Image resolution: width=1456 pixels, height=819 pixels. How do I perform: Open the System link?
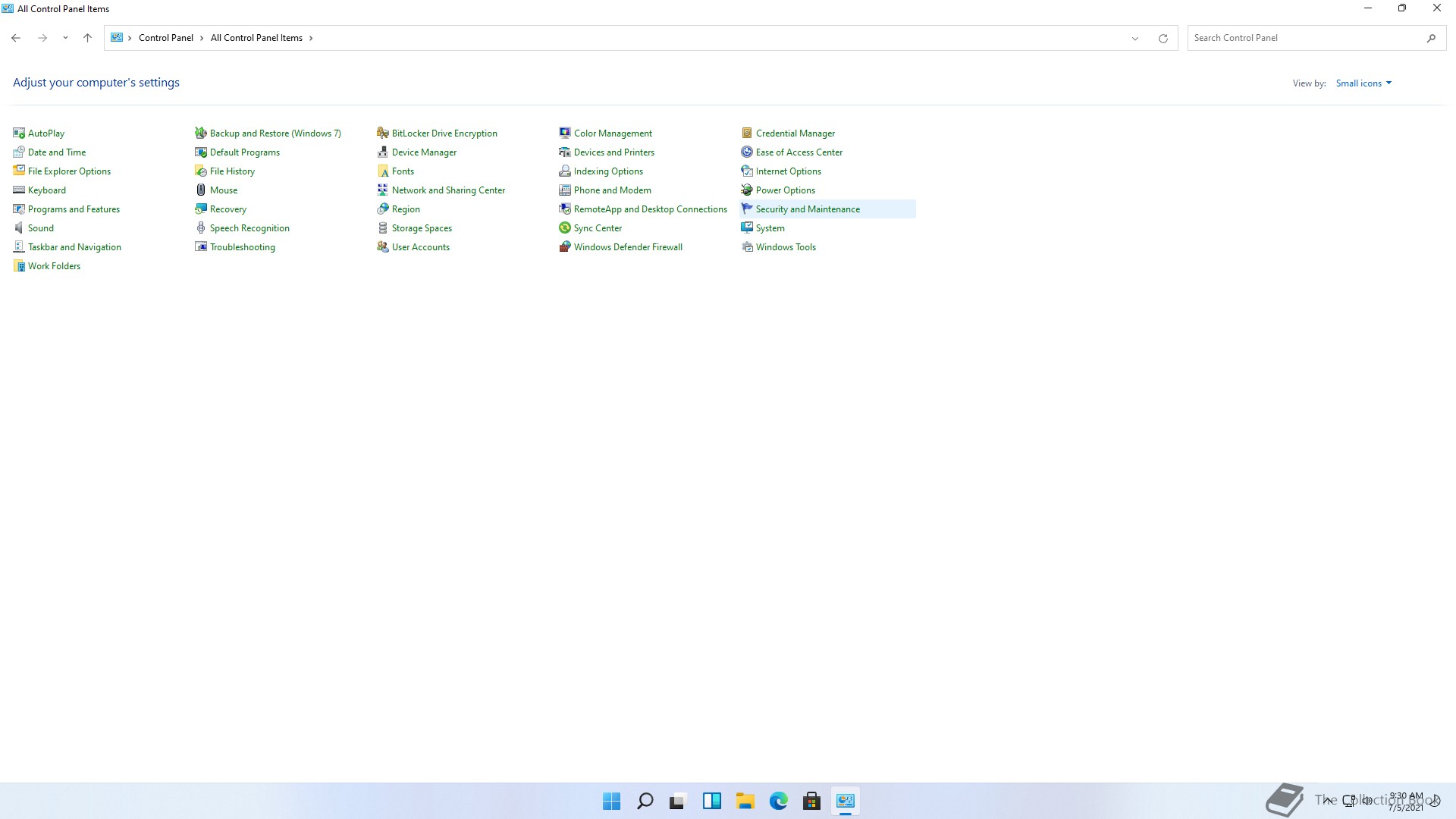point(770,228)
